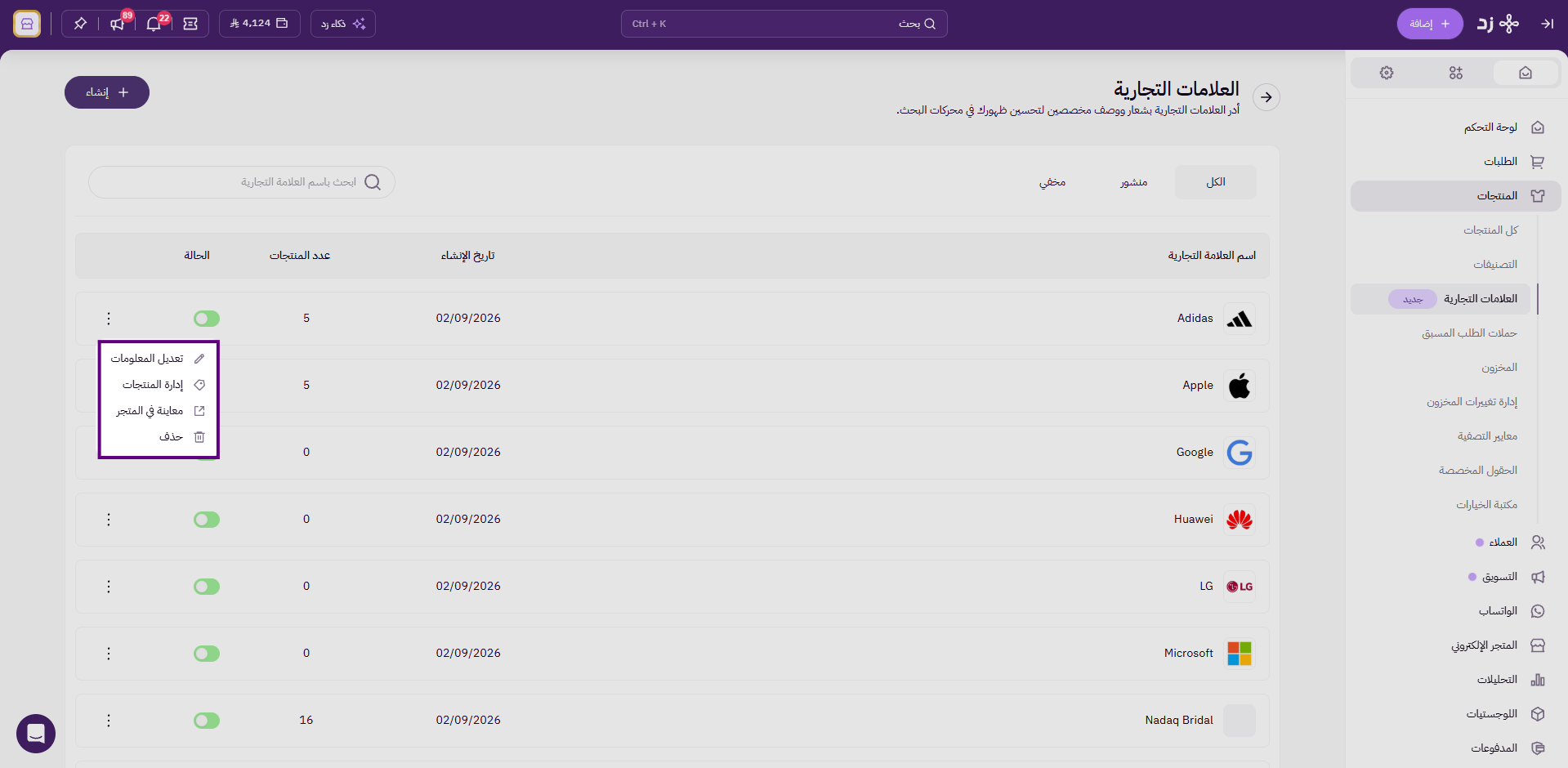The image size is (1568, 768).
Task: Open announcements megaphone with 89 badge
Action: (117, 24)
